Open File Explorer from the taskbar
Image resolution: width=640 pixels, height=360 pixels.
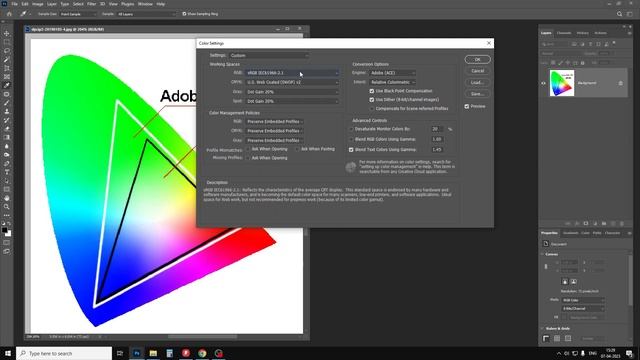point(153,353)
